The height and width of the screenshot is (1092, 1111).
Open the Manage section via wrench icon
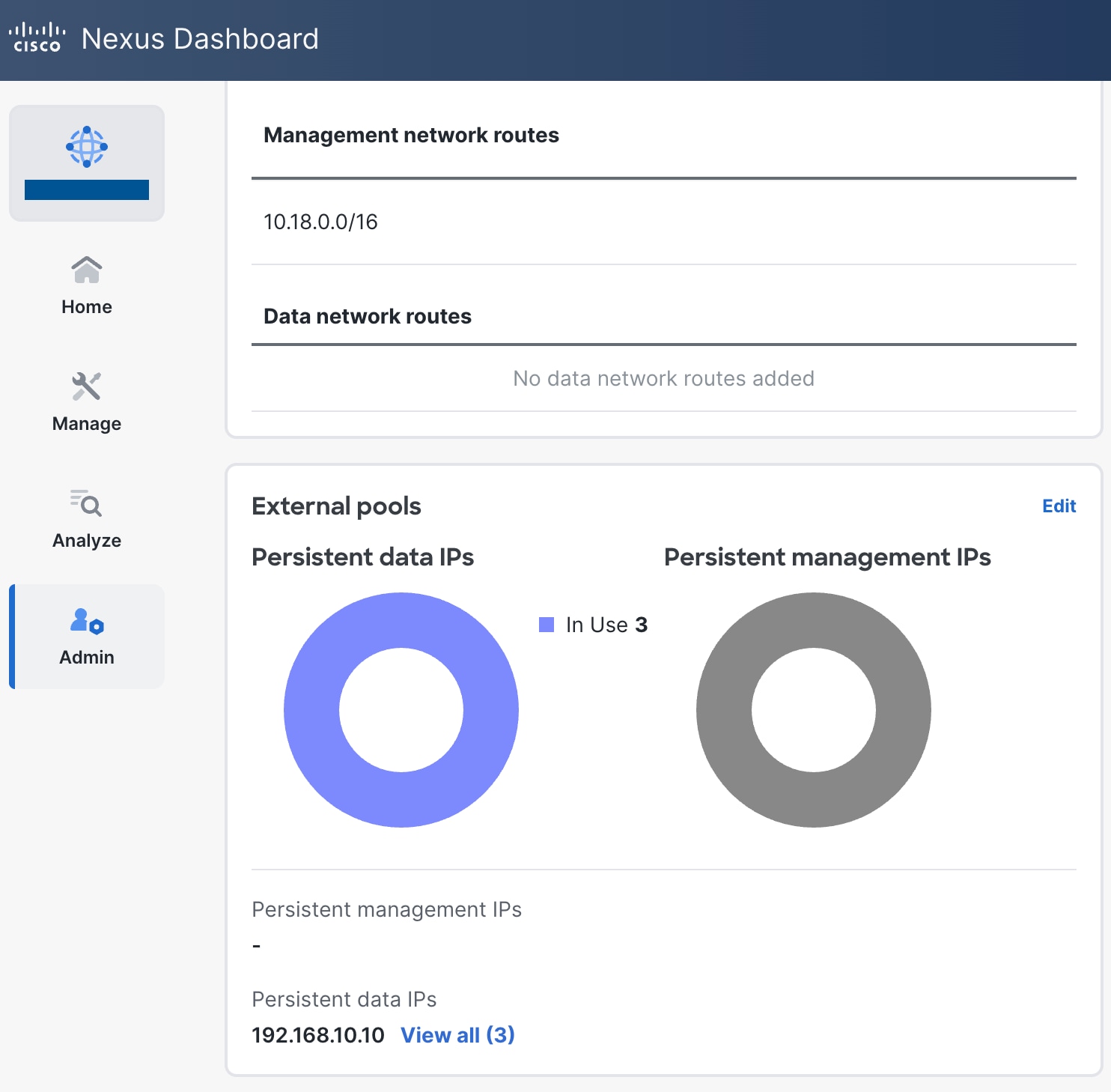pyautogui.click(x=86, y=386)
